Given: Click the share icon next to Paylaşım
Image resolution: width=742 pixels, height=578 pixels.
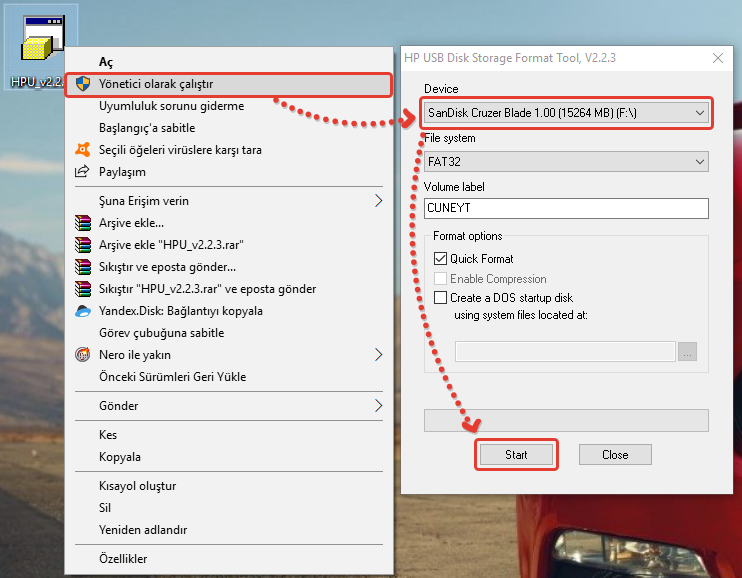Looking at the screenshot, I should pos(83,172).
